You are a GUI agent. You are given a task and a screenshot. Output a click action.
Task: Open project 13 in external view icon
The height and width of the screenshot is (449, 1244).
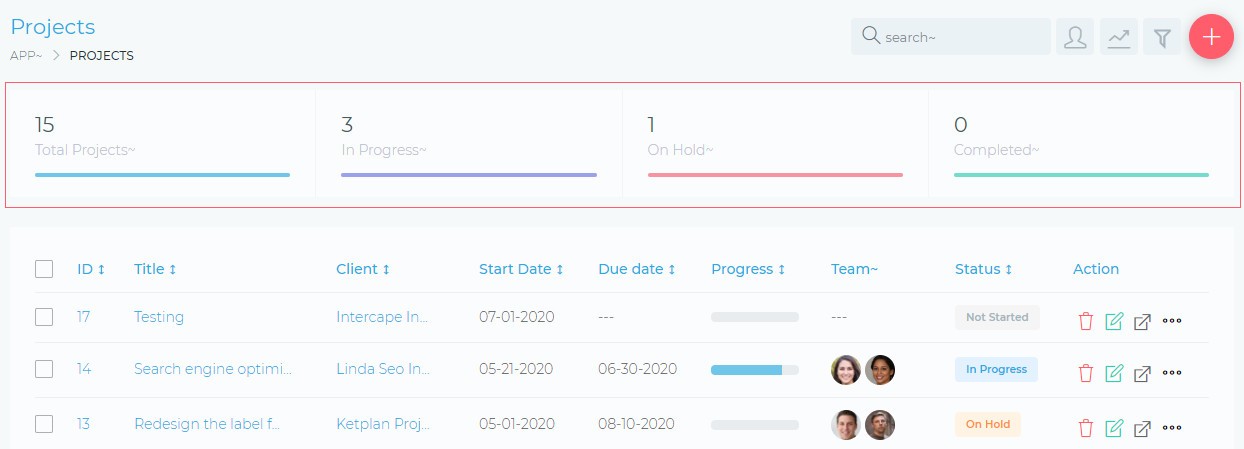click(x=1142, y=428)
